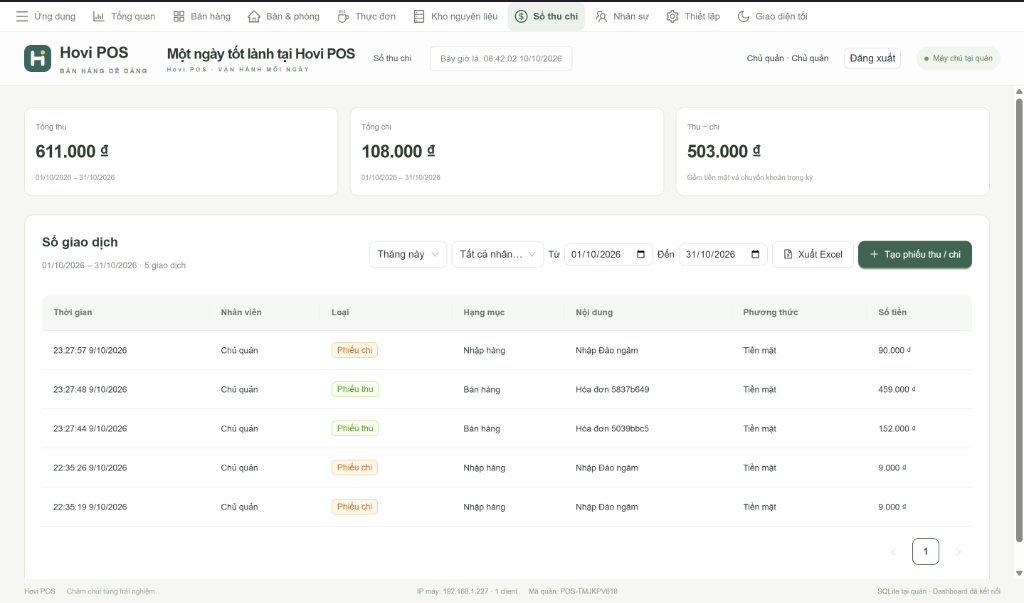
Task: Click the moon icon for dark mode
Action: (743, 16)
